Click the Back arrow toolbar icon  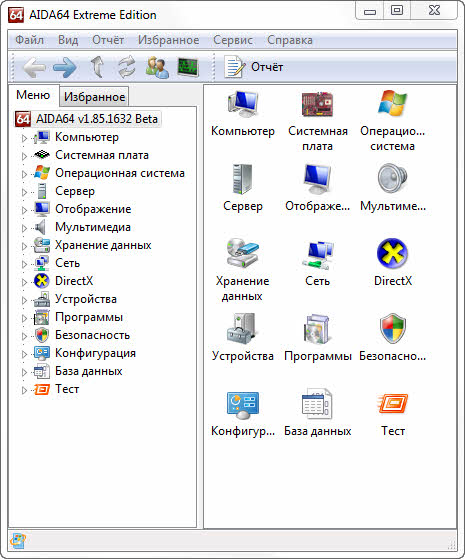(34, 67)
